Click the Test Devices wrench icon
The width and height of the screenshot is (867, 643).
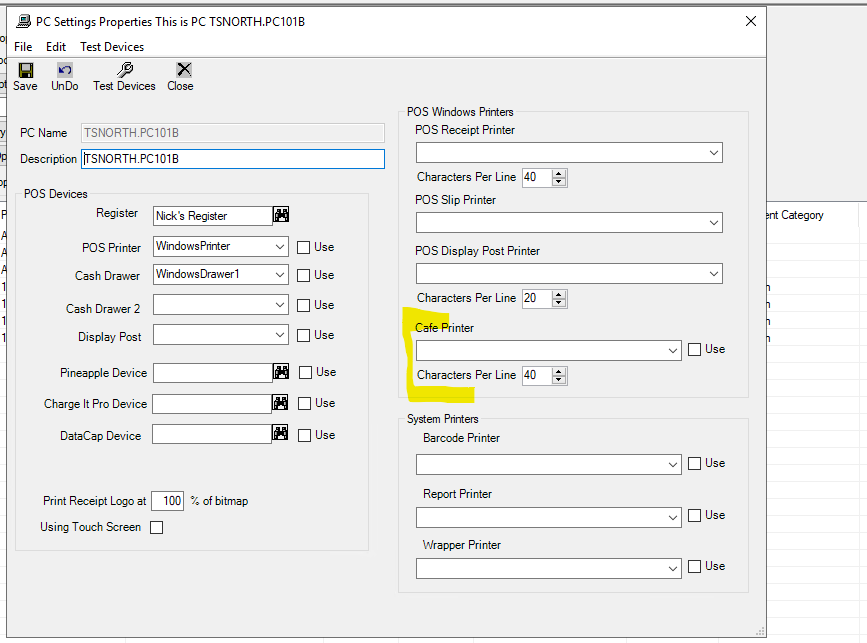pos(124,70)
